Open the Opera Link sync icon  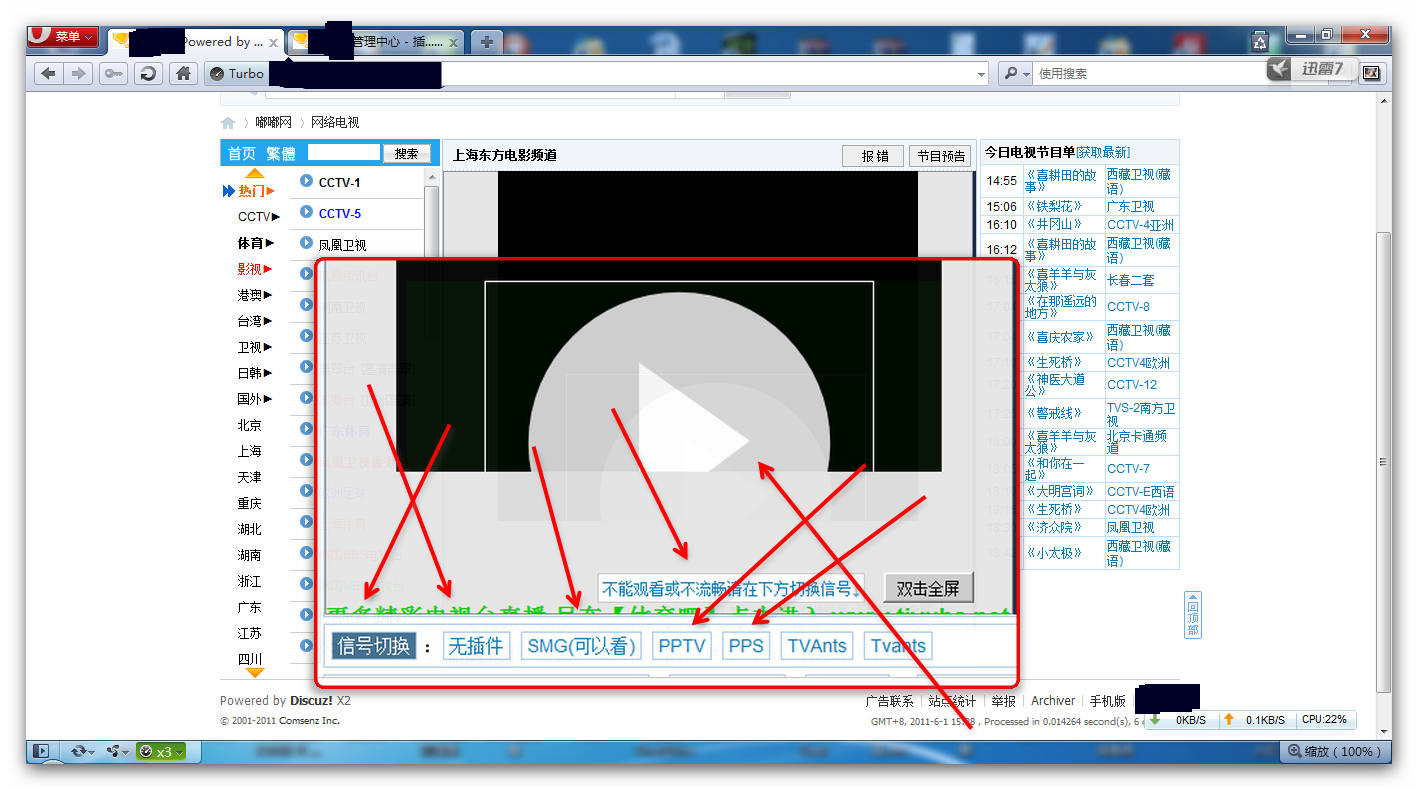click(x=79, y=751)
